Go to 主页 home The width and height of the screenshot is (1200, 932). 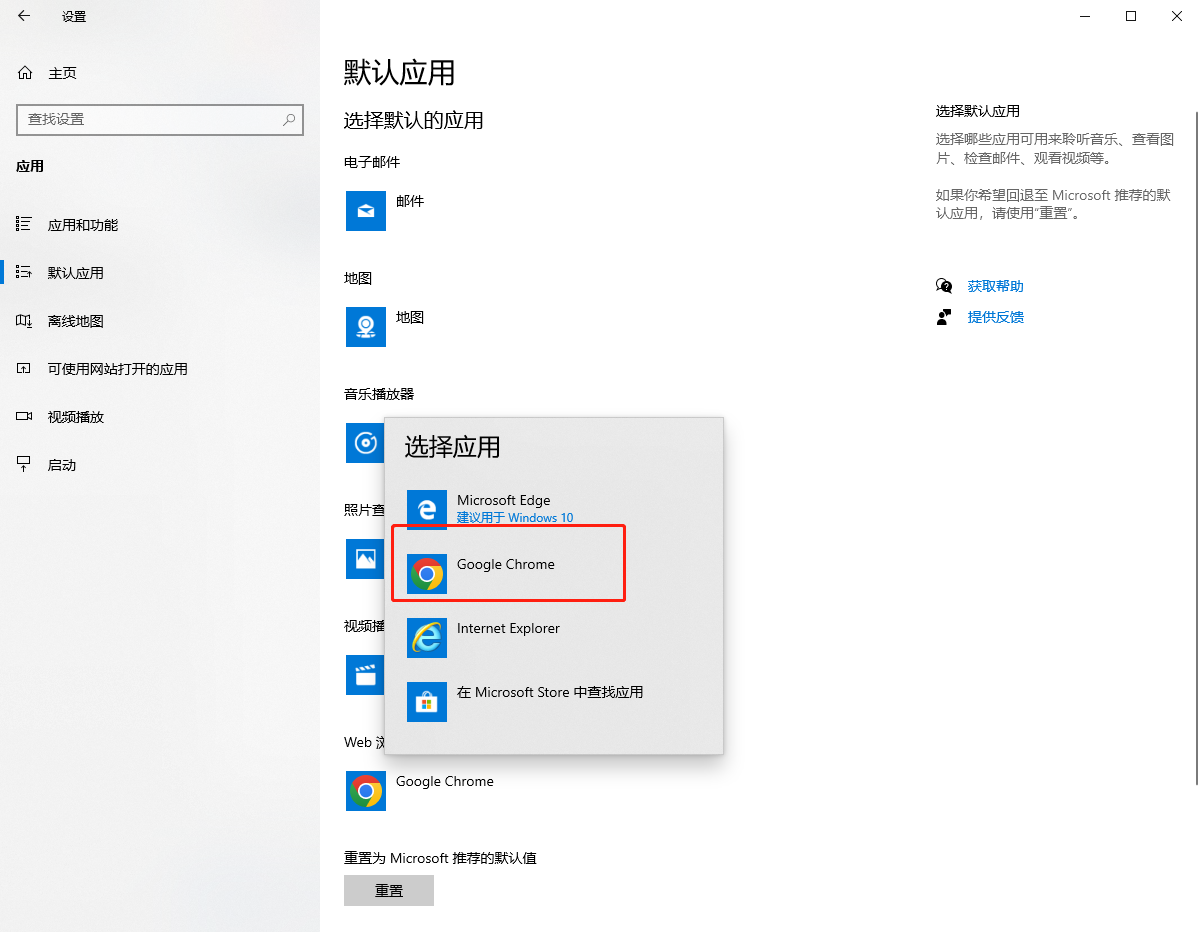[x=62, y=73]
